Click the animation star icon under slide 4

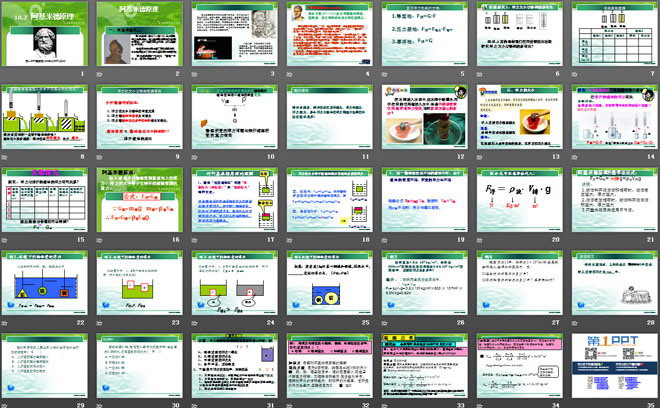coord(290,74)
